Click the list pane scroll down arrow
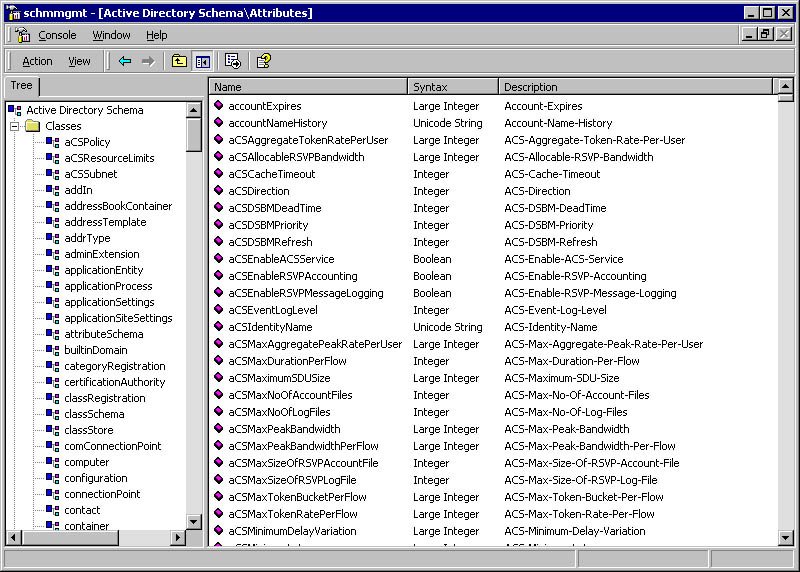 [786, 537]
